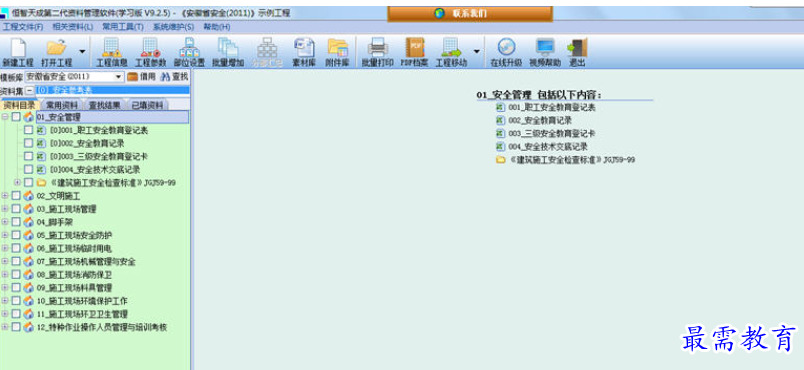Click the 部位设置 toolbar icon
Image resolution: width=804 pixels, height=370 pixels.
point(189,48)
